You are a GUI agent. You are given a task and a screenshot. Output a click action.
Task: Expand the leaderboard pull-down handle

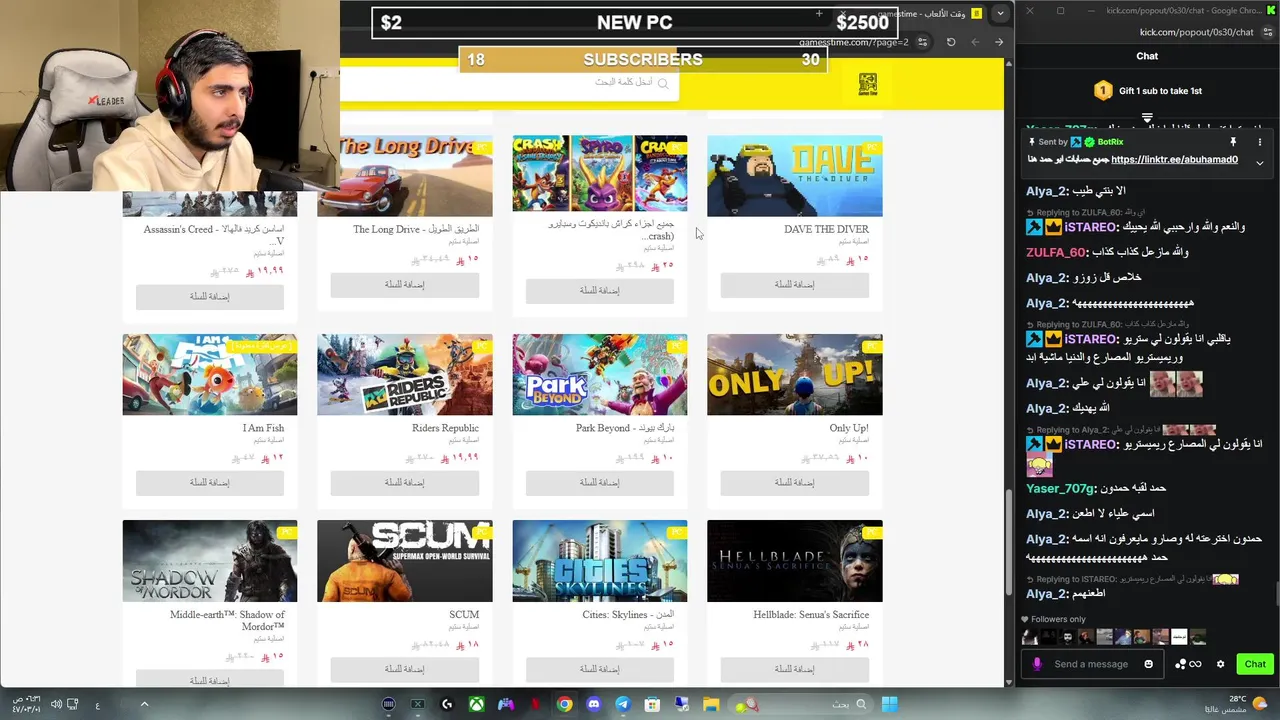pyautogui.click(x=1147, y=118)
